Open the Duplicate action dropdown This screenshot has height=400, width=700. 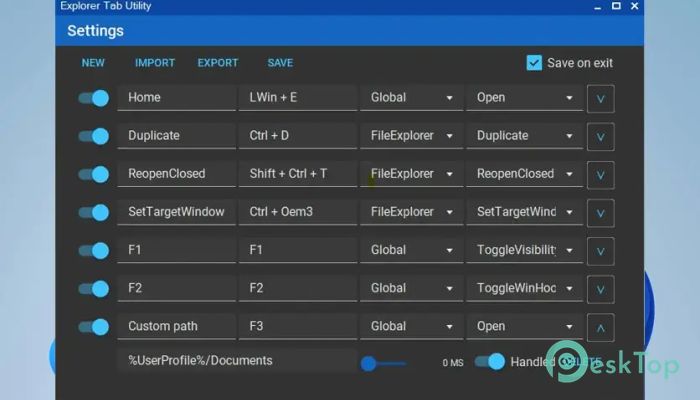(x=525, y=136)
